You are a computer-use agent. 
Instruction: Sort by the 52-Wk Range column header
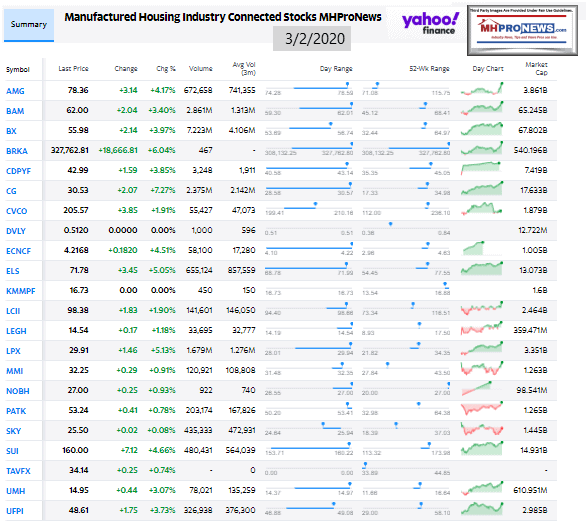pos(429,69)
